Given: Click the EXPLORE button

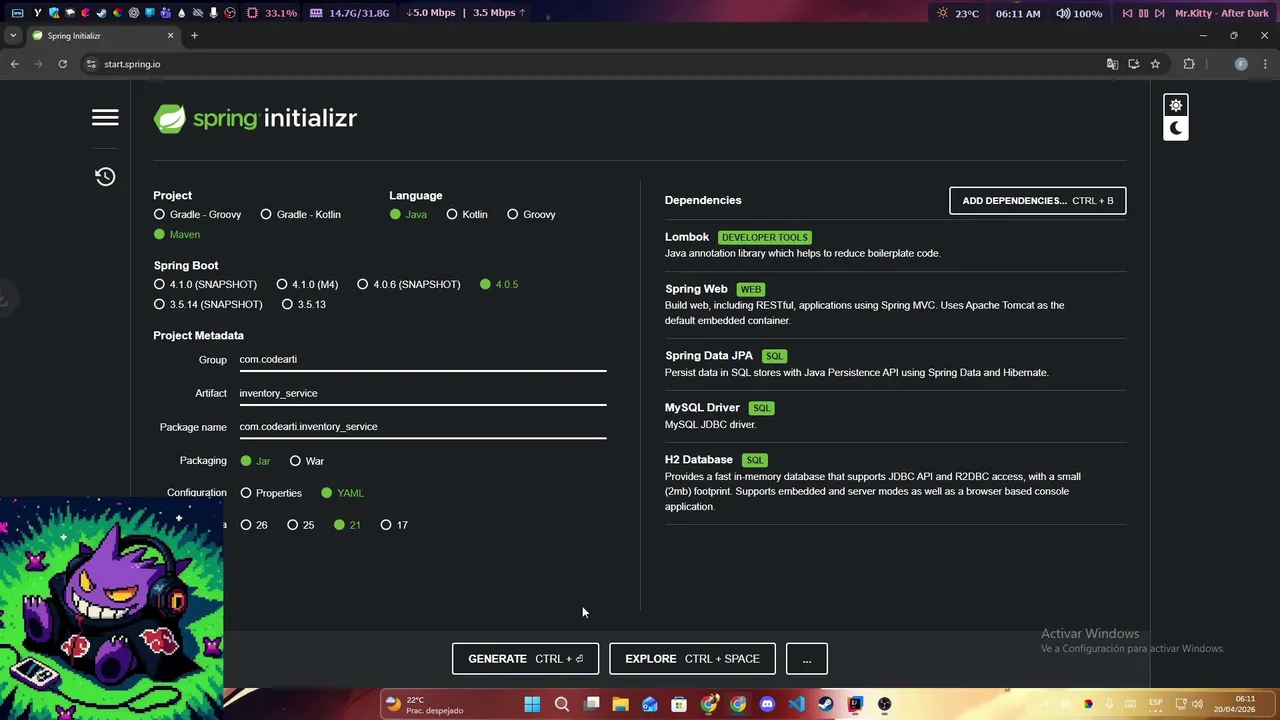Looking at the screenshot, I should tap(692, 659).
